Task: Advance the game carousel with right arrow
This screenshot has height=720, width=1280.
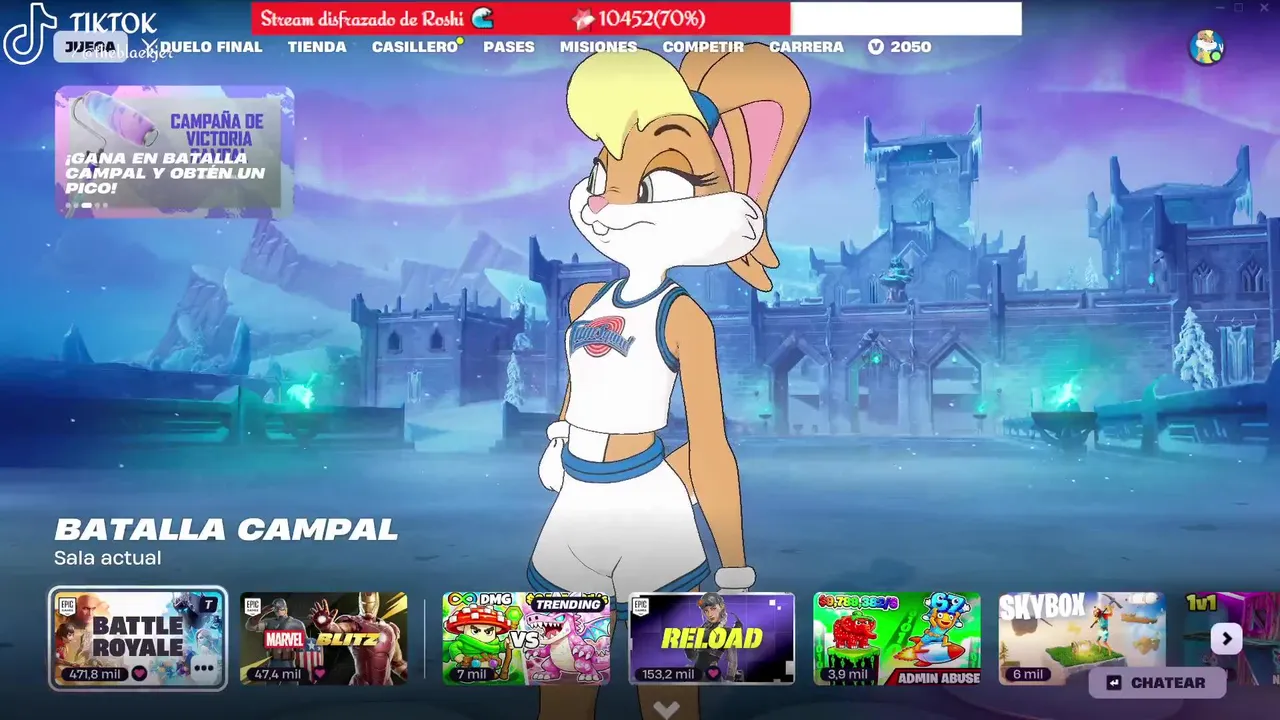Action: (1226, 638)
